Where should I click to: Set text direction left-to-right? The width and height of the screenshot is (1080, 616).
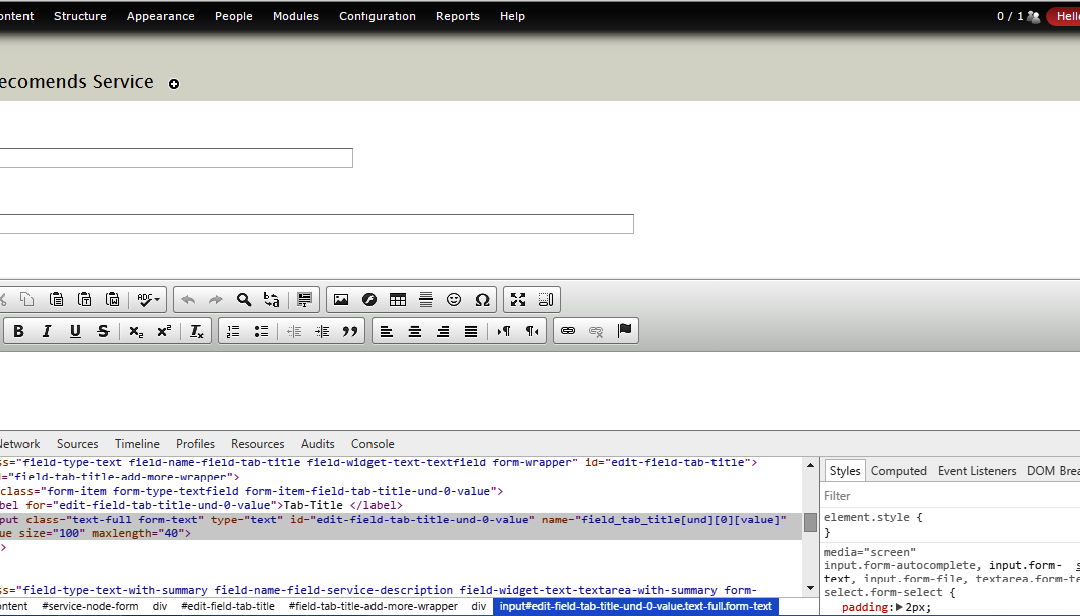503,331
